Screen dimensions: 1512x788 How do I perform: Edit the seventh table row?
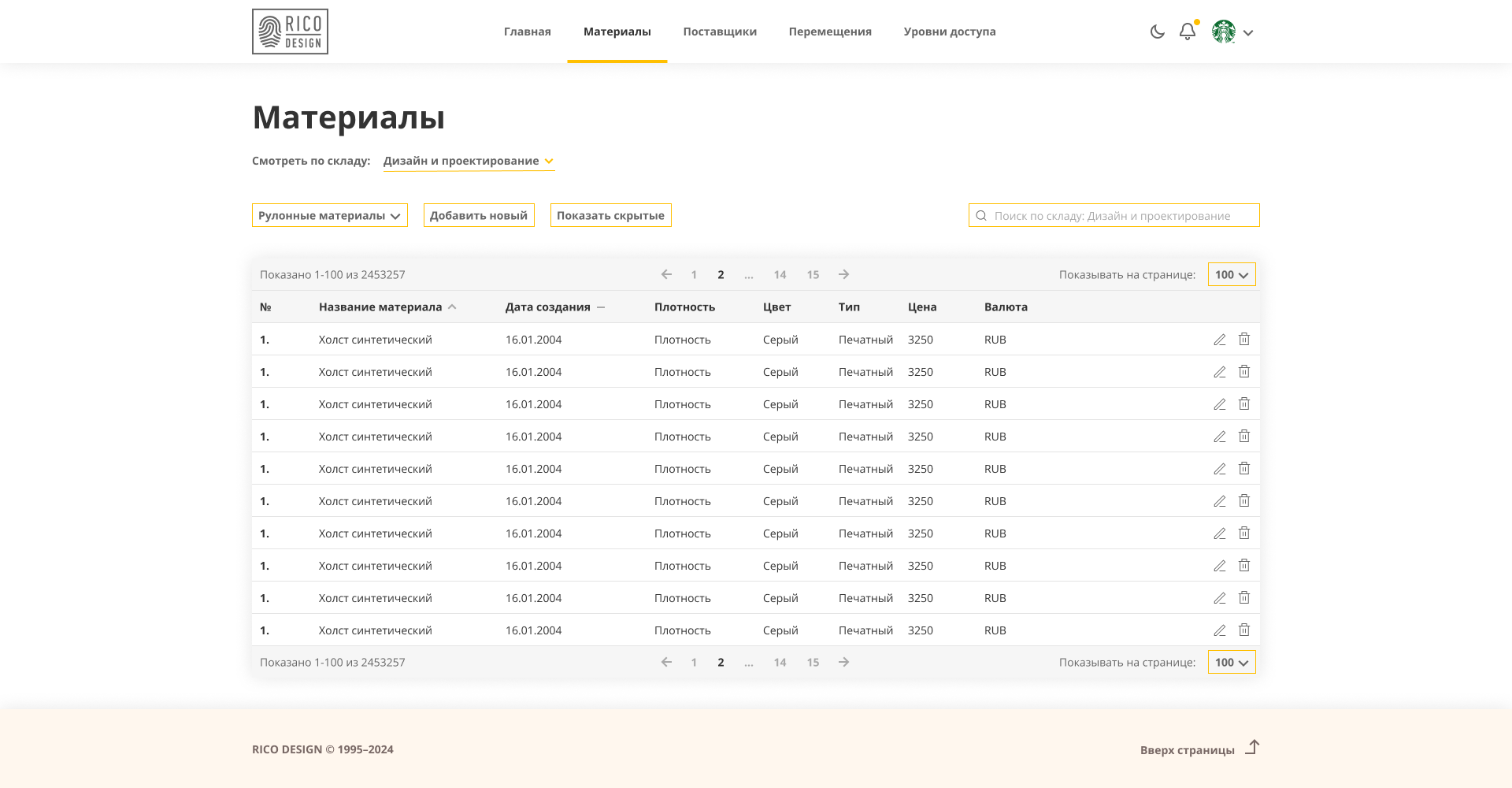tap(1220, 533)
